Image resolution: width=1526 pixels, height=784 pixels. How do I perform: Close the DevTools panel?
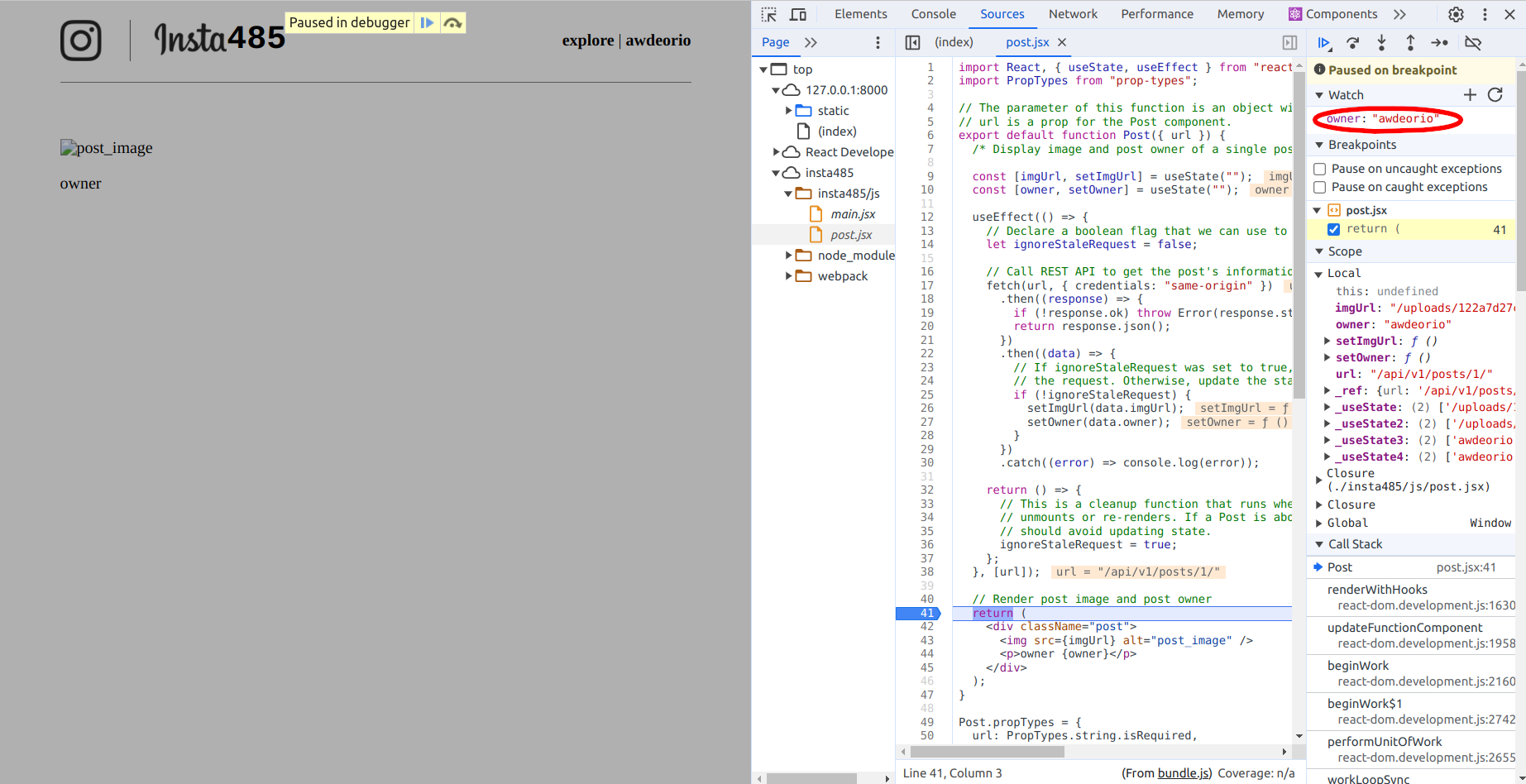pyautogui.click(x=1511, y=14)
